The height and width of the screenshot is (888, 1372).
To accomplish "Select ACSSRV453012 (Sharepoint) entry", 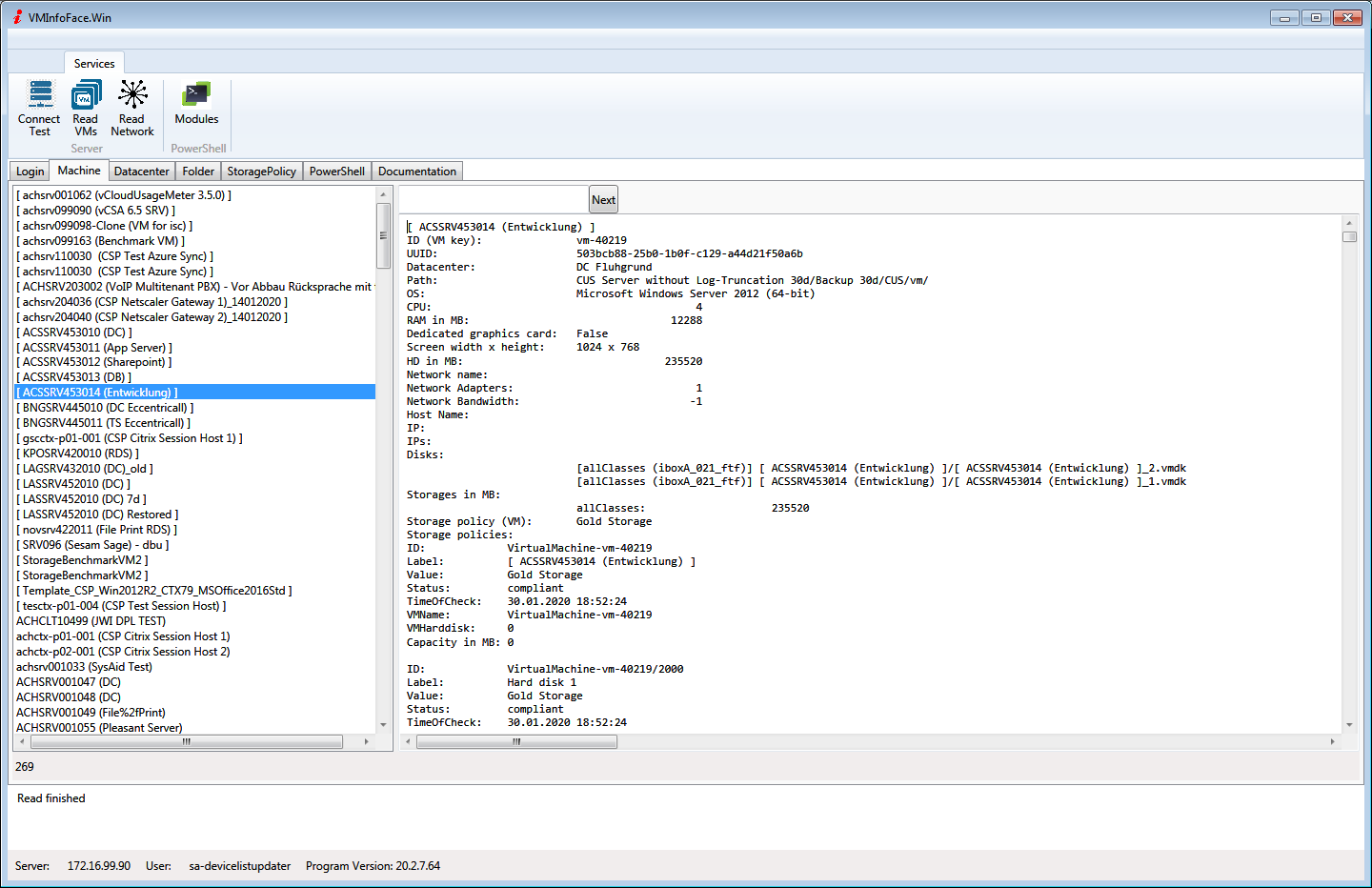I will coord(94,362).
